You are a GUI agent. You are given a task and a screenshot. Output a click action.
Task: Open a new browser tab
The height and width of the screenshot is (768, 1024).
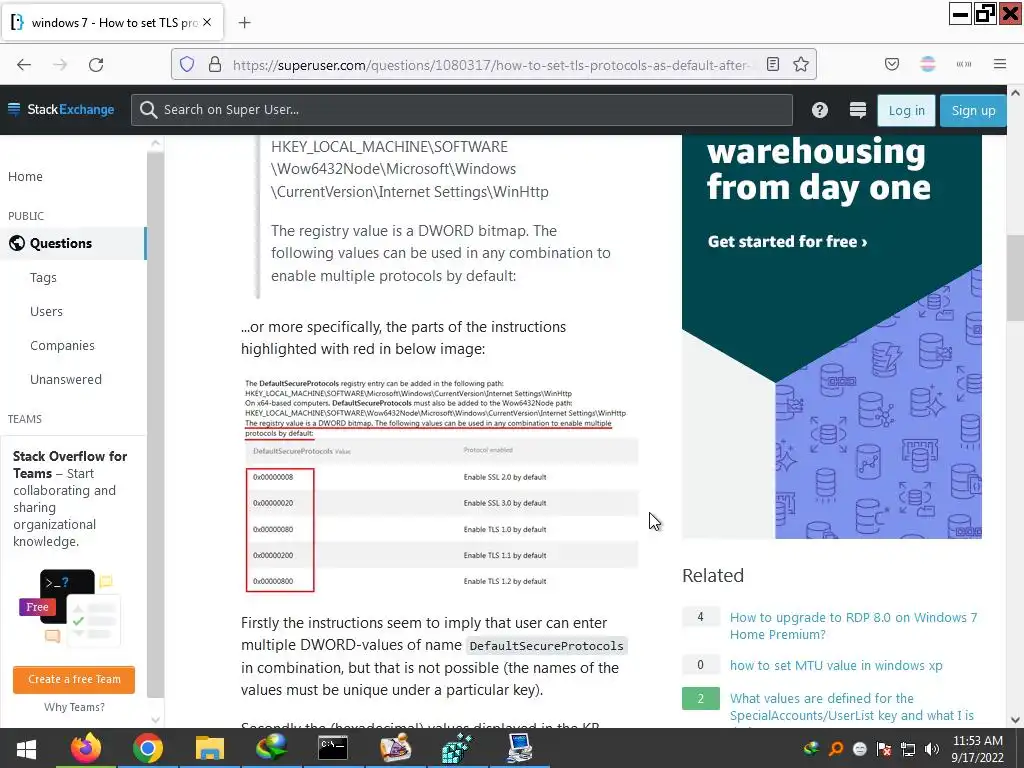pyautogui.click(x=244, y=23)
